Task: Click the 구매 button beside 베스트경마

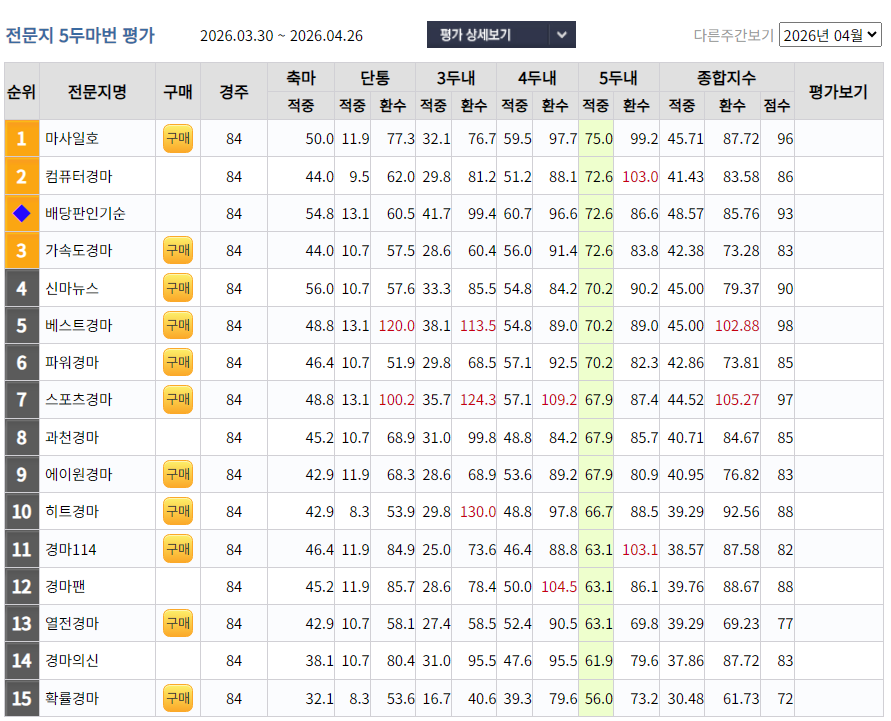Action: [177, 325]
